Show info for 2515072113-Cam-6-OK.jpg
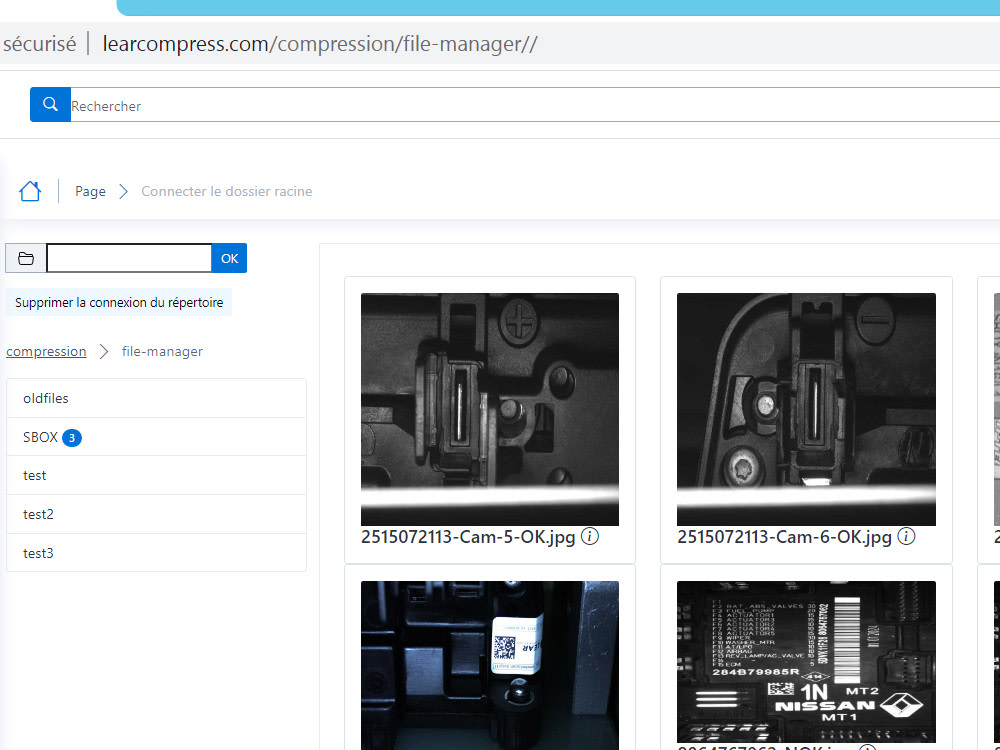This screenshot has height=750, width=1000. tap(906, 536)
